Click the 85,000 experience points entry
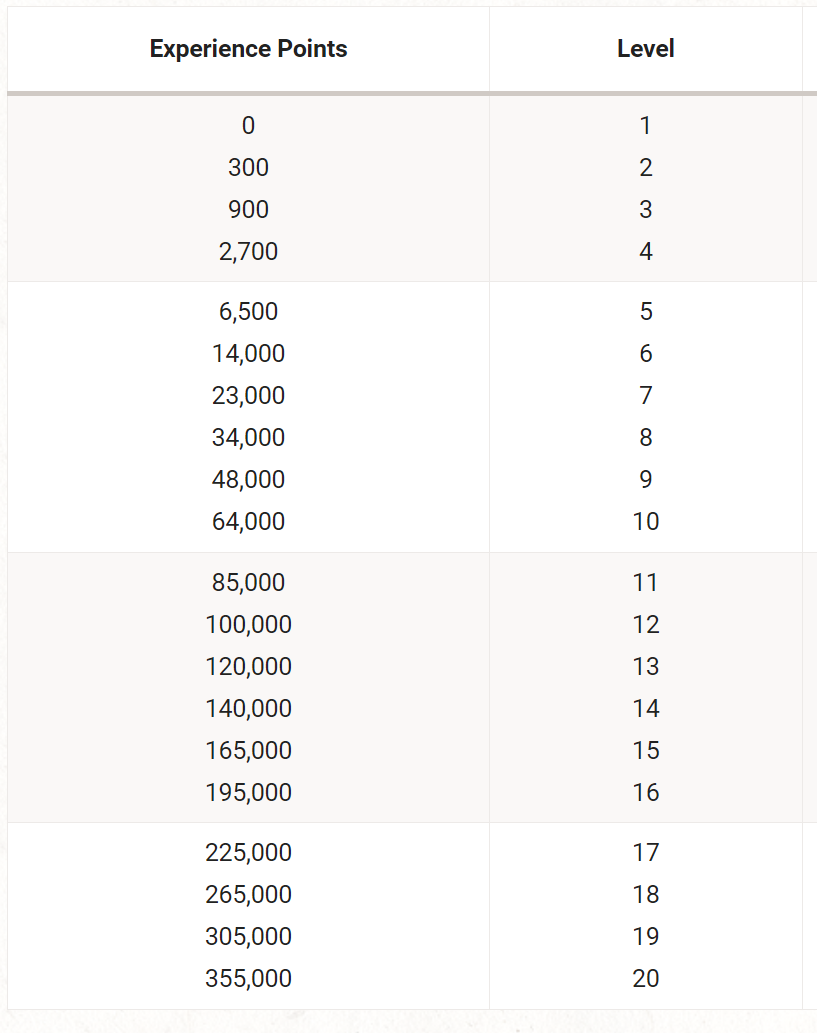 tap(248, 582)
